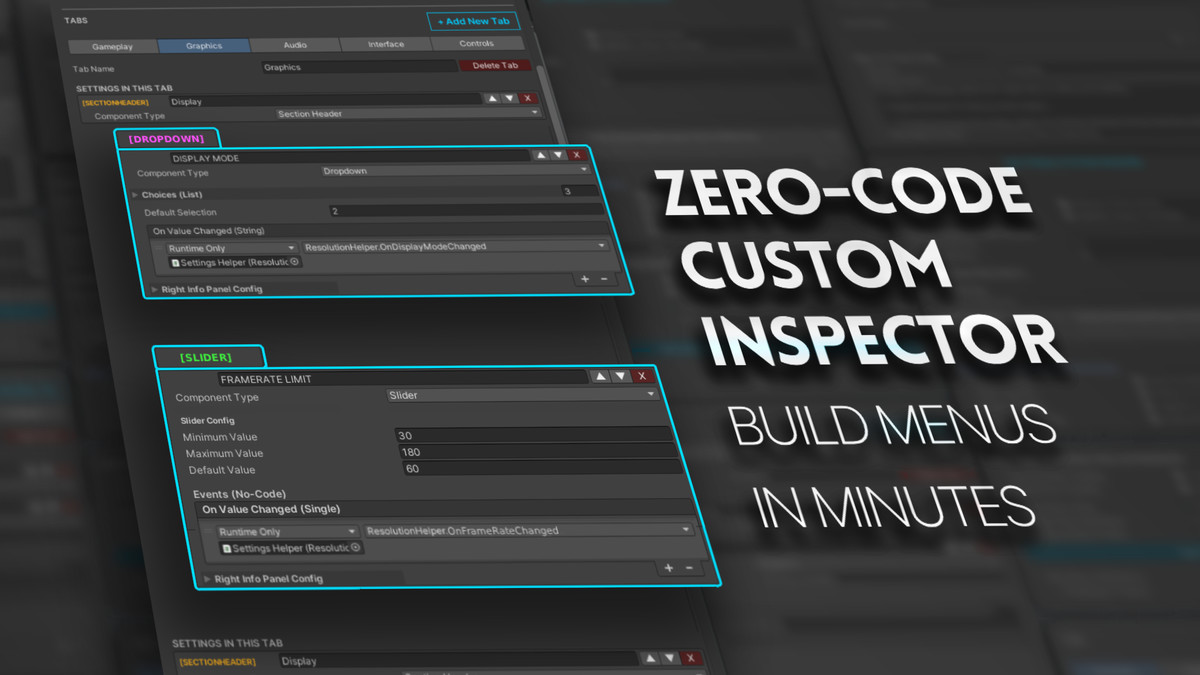Remove a listener with minus in FRAMERATE LIMIT event
This screenshot has height=675, width=1200.
coord(689,568)
